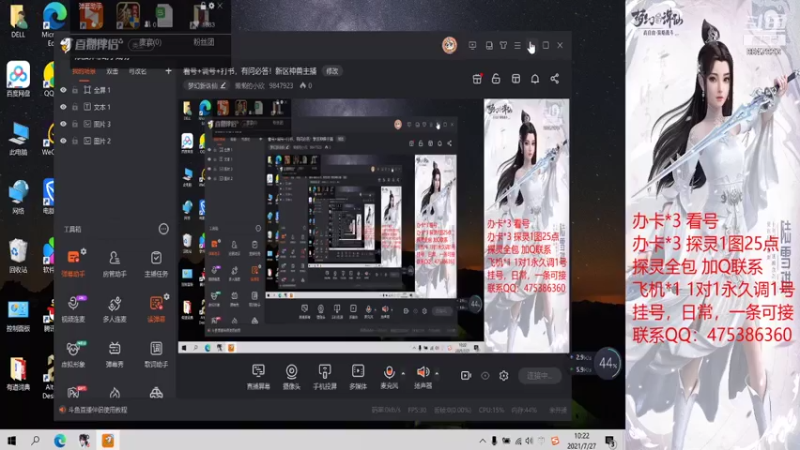Hide the 图片 2 source layer
Viewport: 800px width, 450px height.
63,140
